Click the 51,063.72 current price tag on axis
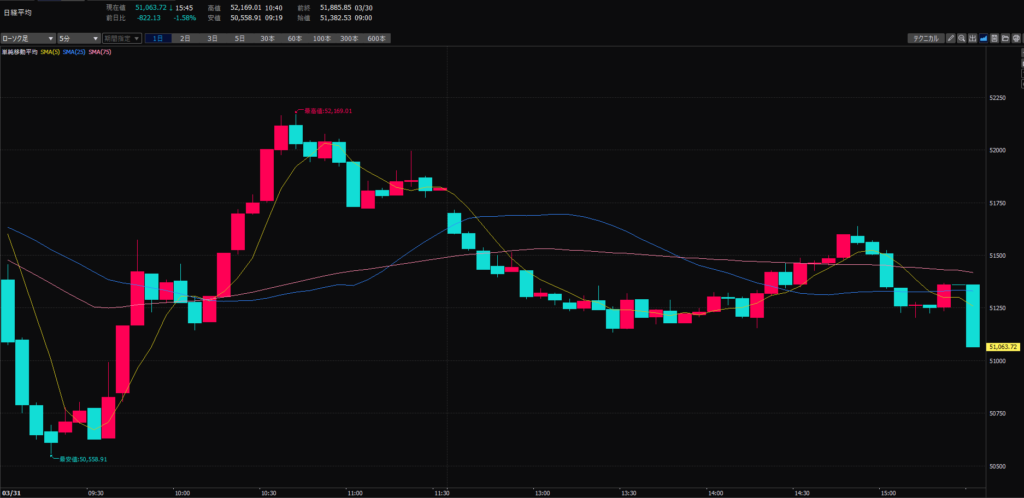 (1002, 347)
